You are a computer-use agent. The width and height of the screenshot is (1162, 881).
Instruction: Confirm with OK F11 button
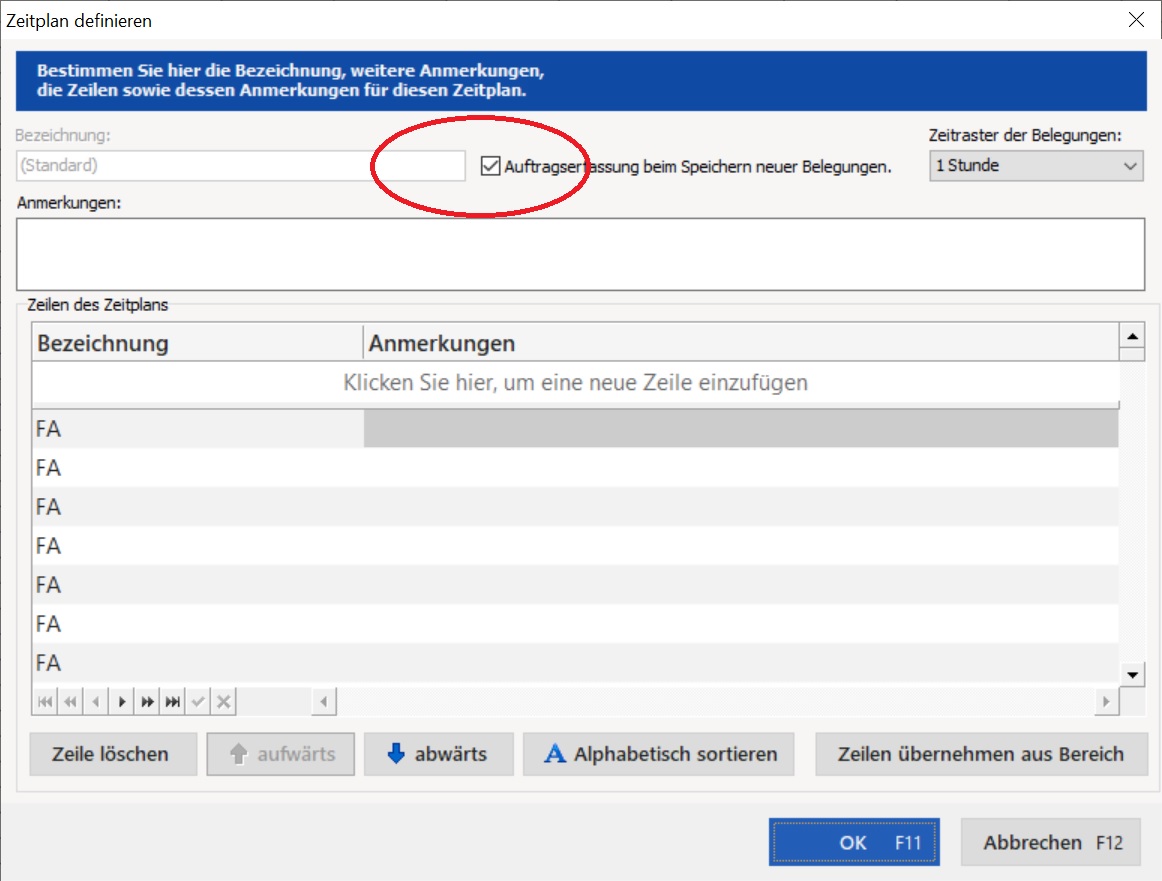coord(854,842)
